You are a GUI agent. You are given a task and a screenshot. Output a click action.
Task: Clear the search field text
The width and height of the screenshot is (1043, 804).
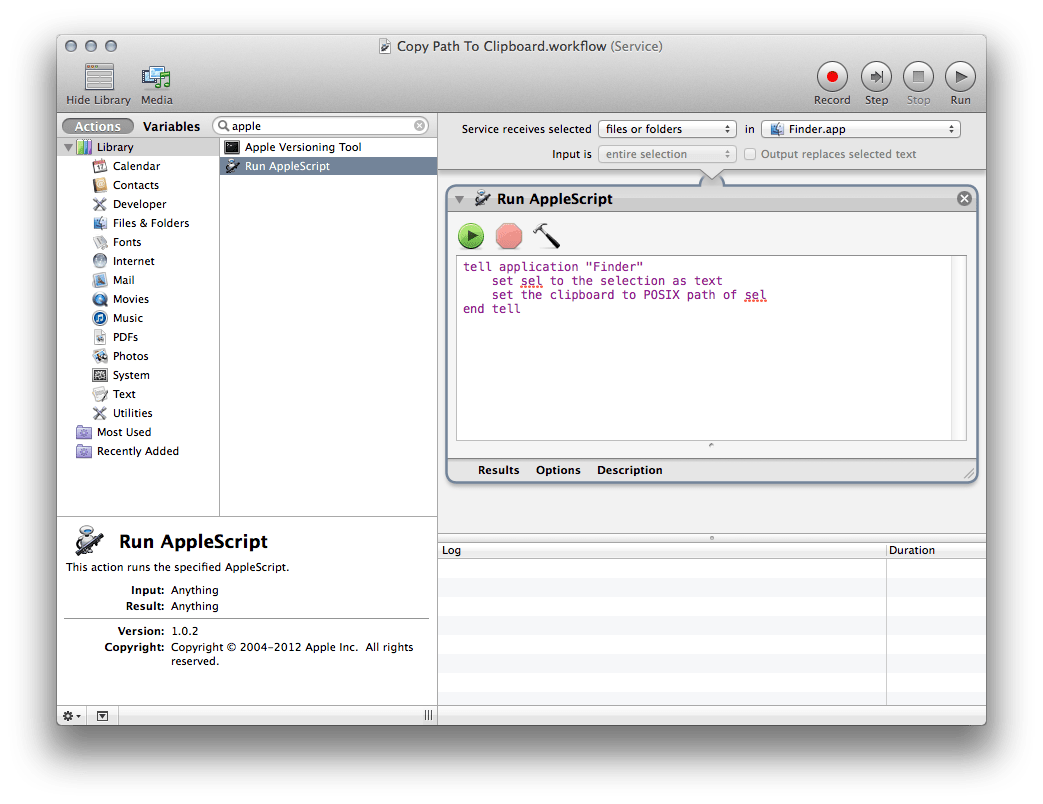point(420,126)
